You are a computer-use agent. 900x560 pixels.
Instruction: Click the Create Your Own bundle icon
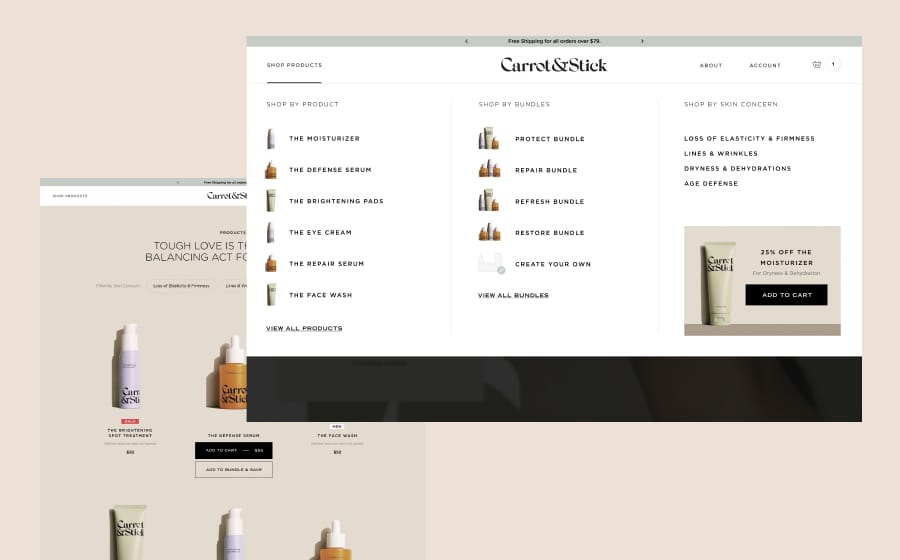click(x=489, y=264)
